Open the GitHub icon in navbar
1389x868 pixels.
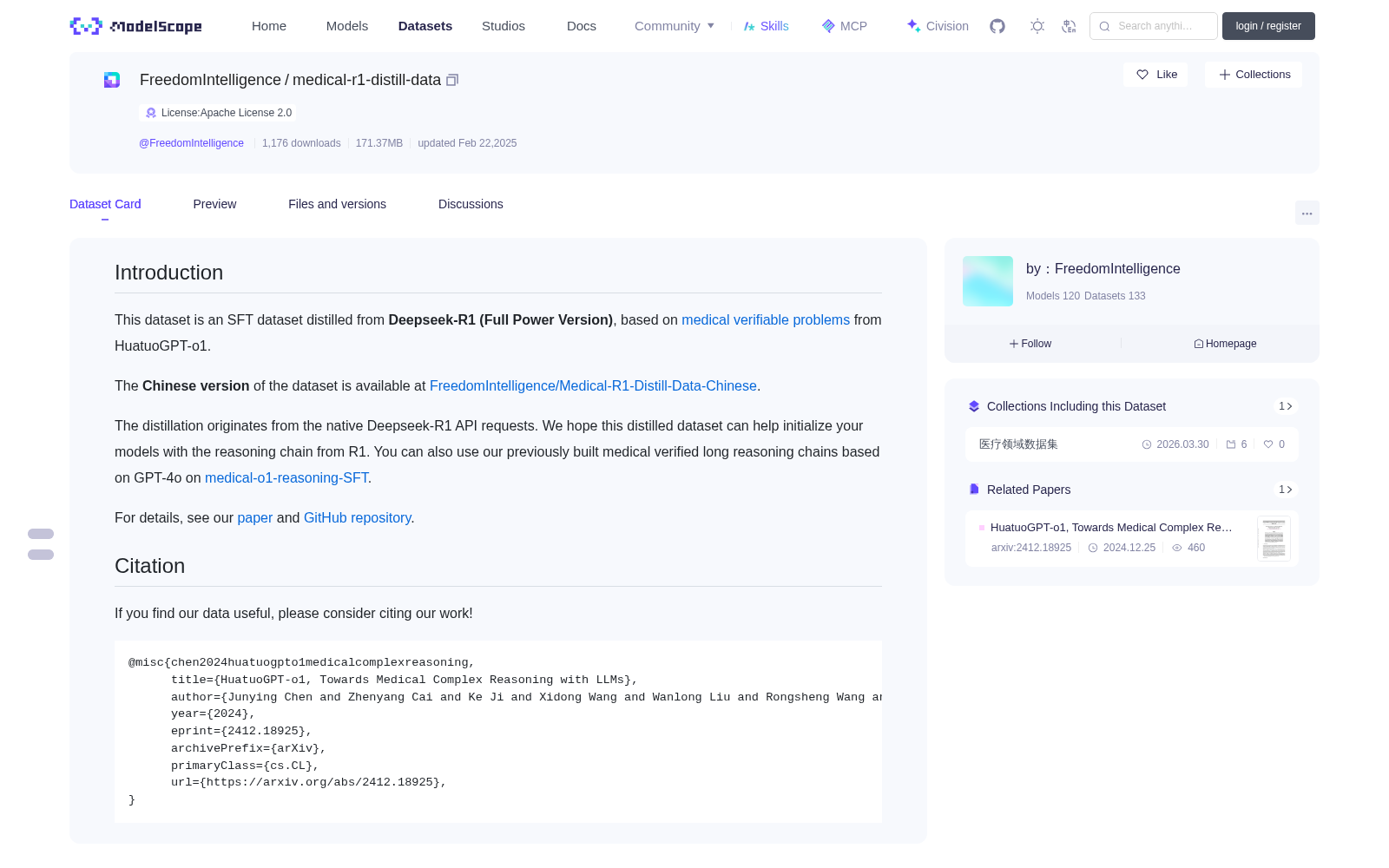[997, 26]
